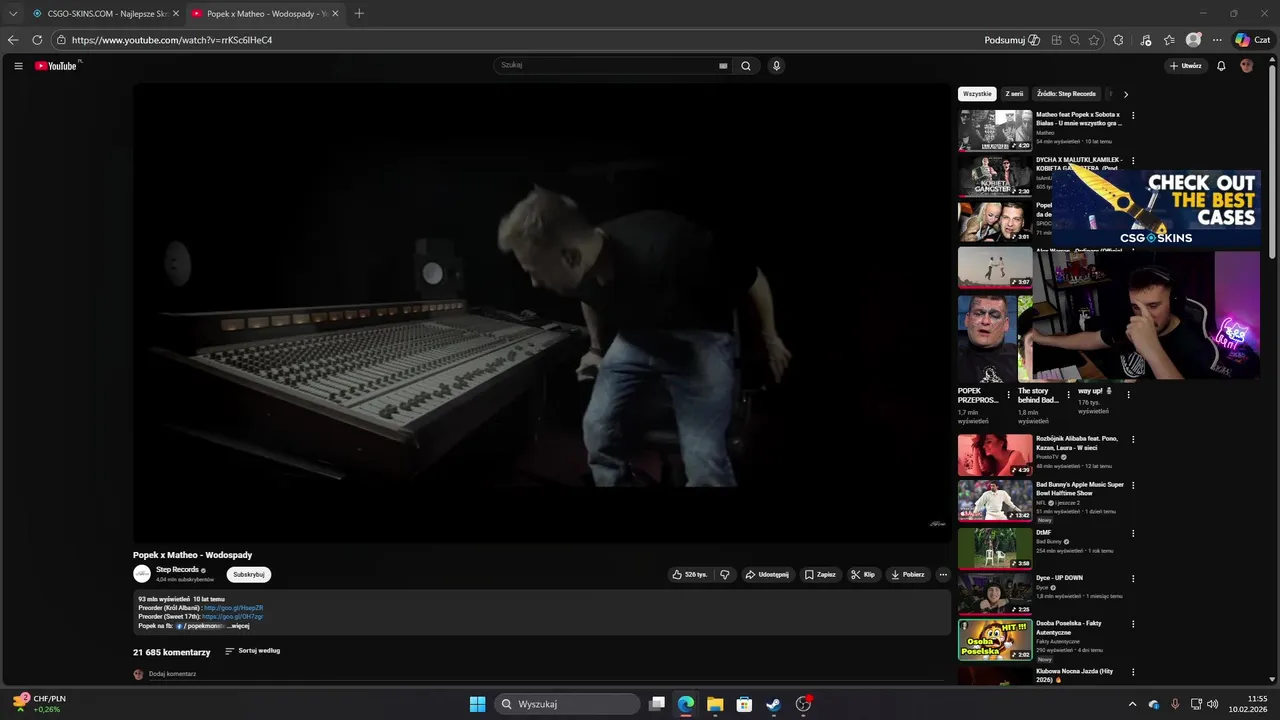Open Microsoft Edge from the taskbar
Screen dimensions: 1280x720
point(686,704)
